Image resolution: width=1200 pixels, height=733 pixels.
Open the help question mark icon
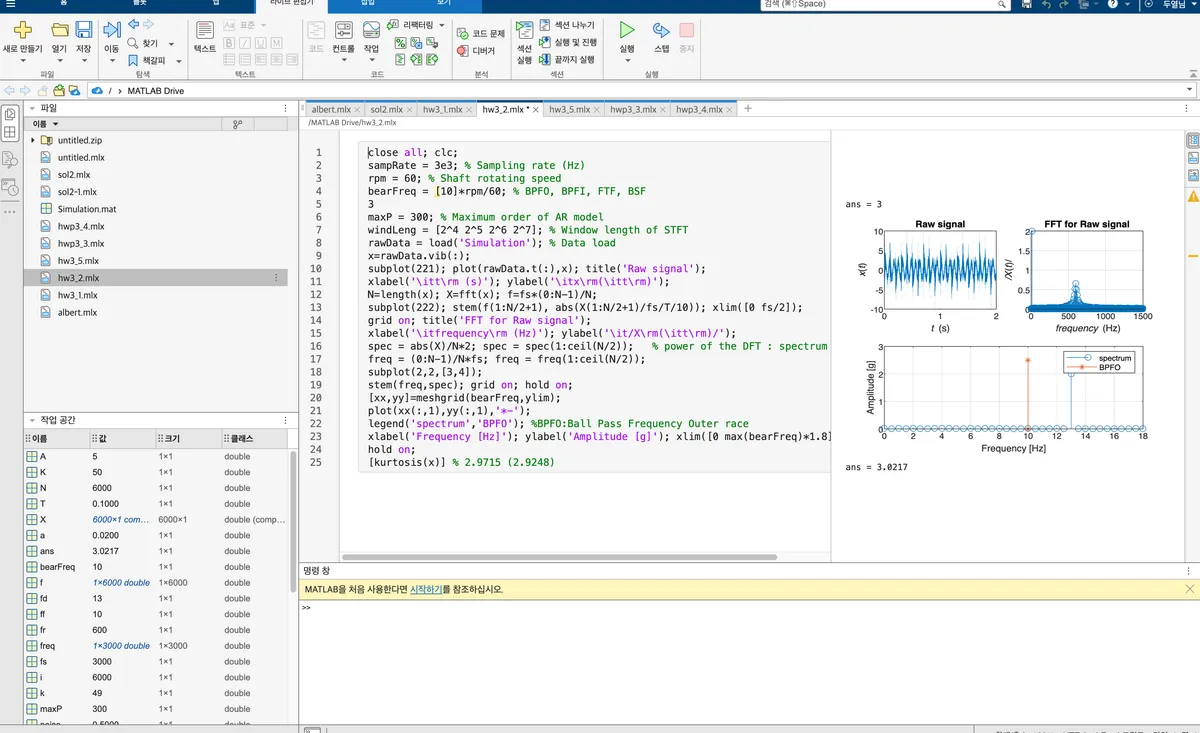tap(1112, 5)
